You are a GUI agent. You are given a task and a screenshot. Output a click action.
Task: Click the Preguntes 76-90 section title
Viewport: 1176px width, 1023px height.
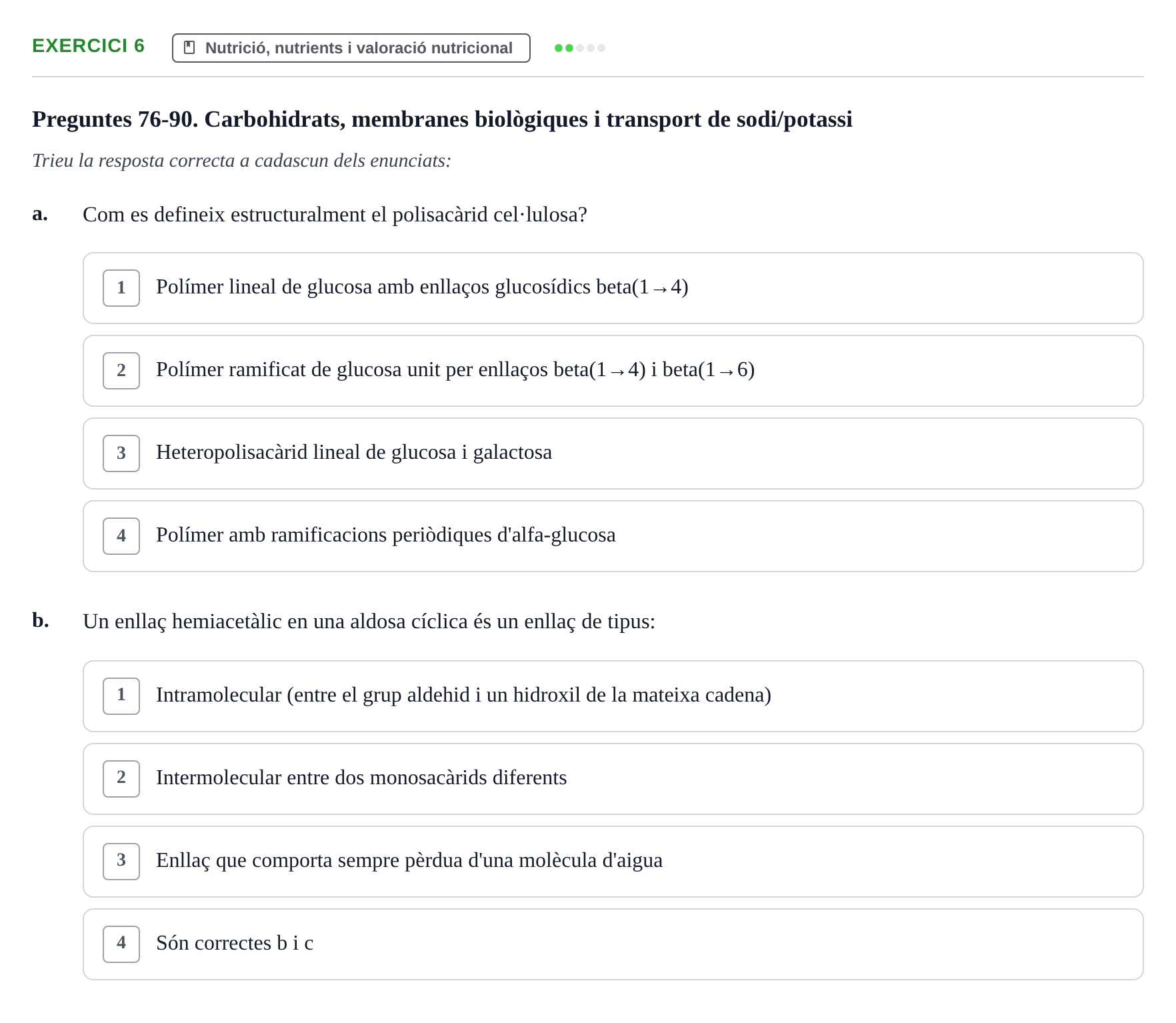[442, 119]
